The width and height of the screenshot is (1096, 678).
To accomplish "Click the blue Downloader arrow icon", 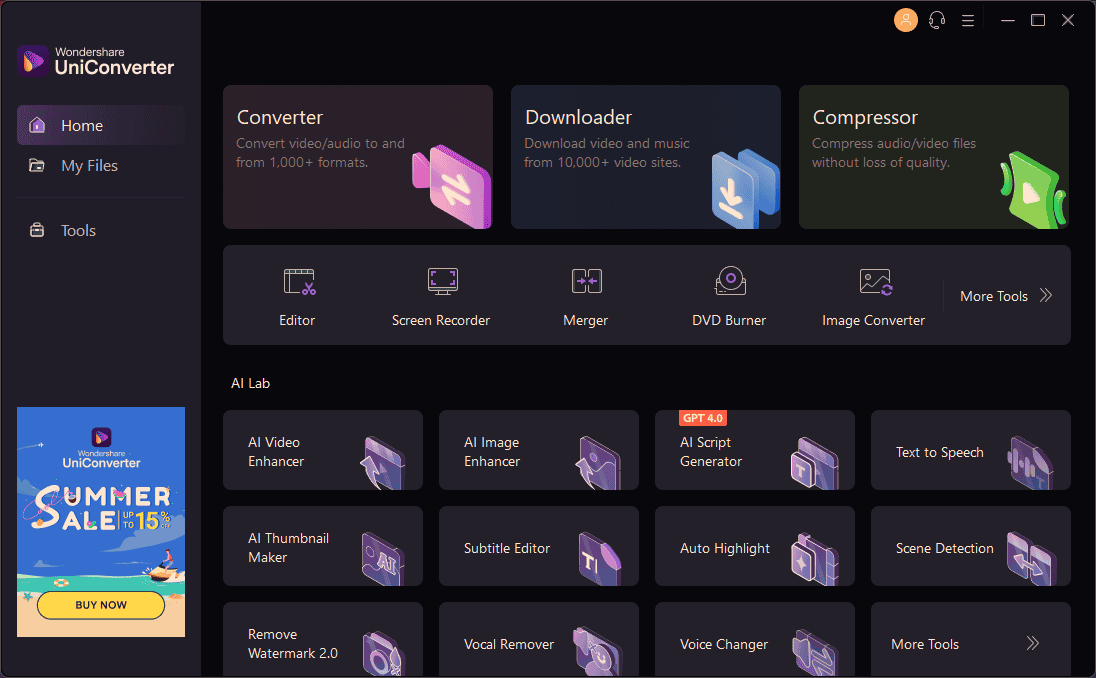I will pyautogui.click(x=744, y=189).
